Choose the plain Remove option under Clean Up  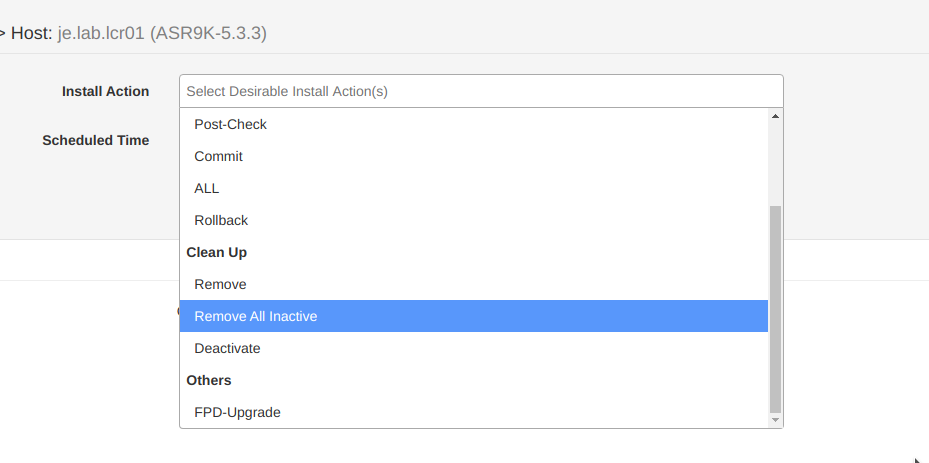(220, 284)
